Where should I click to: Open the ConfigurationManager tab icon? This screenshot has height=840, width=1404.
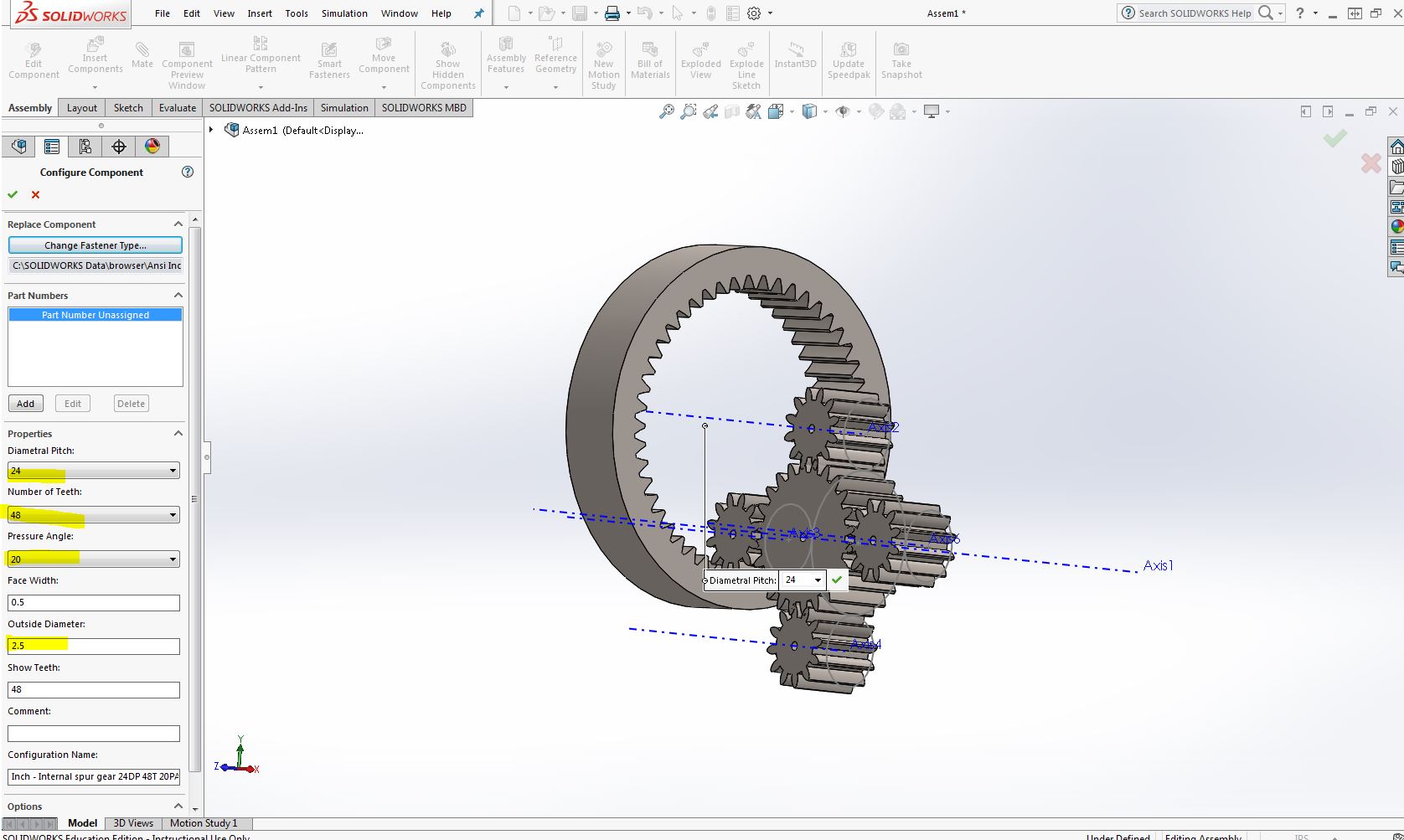click(x=85, y=147)
